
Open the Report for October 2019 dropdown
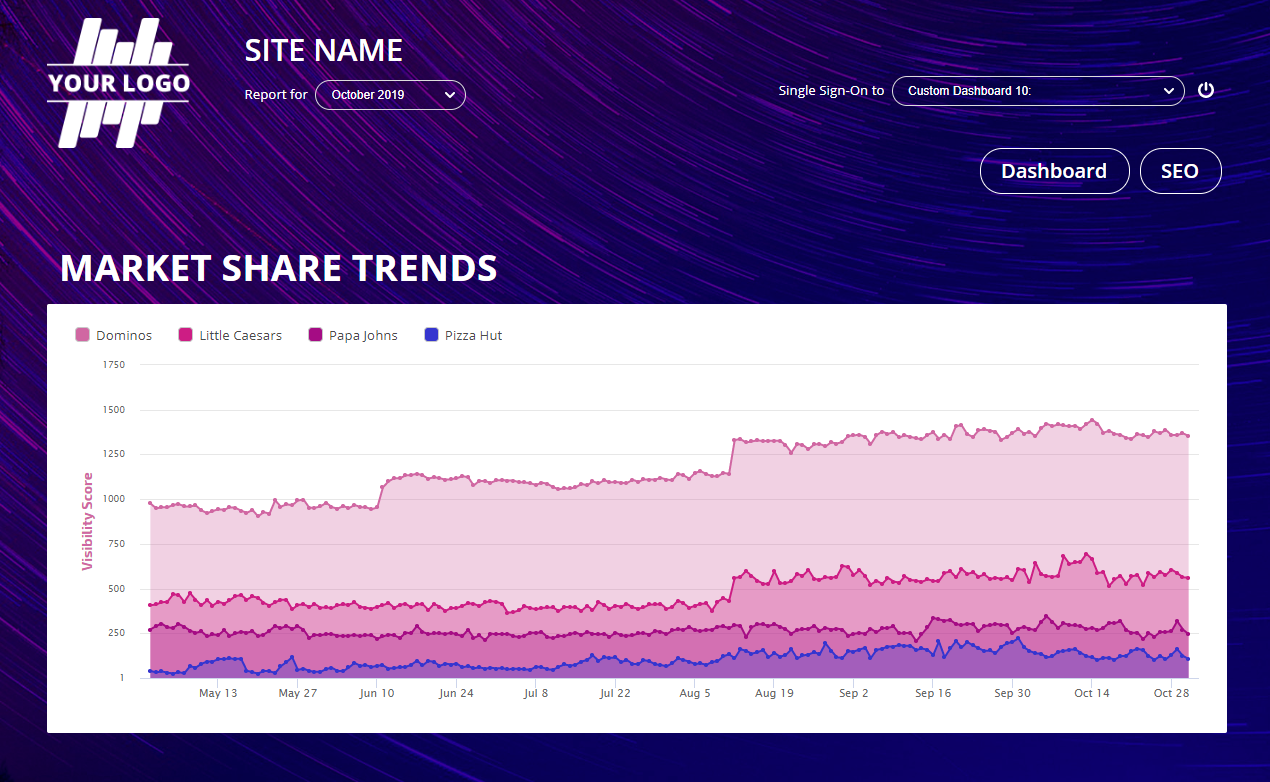coord(390,95)
